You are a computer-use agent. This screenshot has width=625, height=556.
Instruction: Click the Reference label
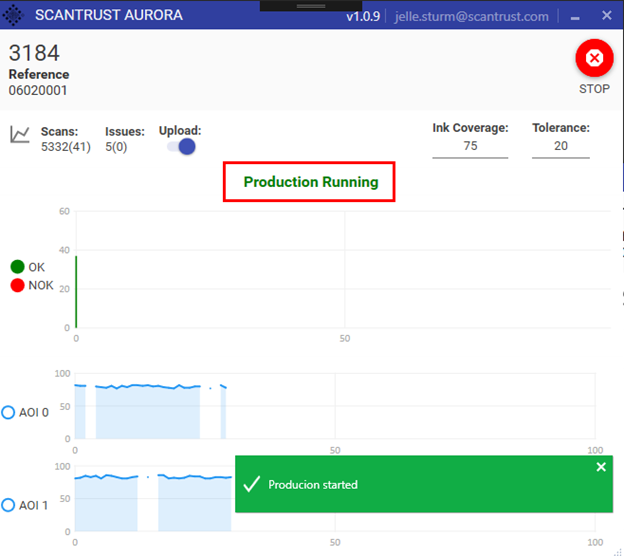pos(39,74)
